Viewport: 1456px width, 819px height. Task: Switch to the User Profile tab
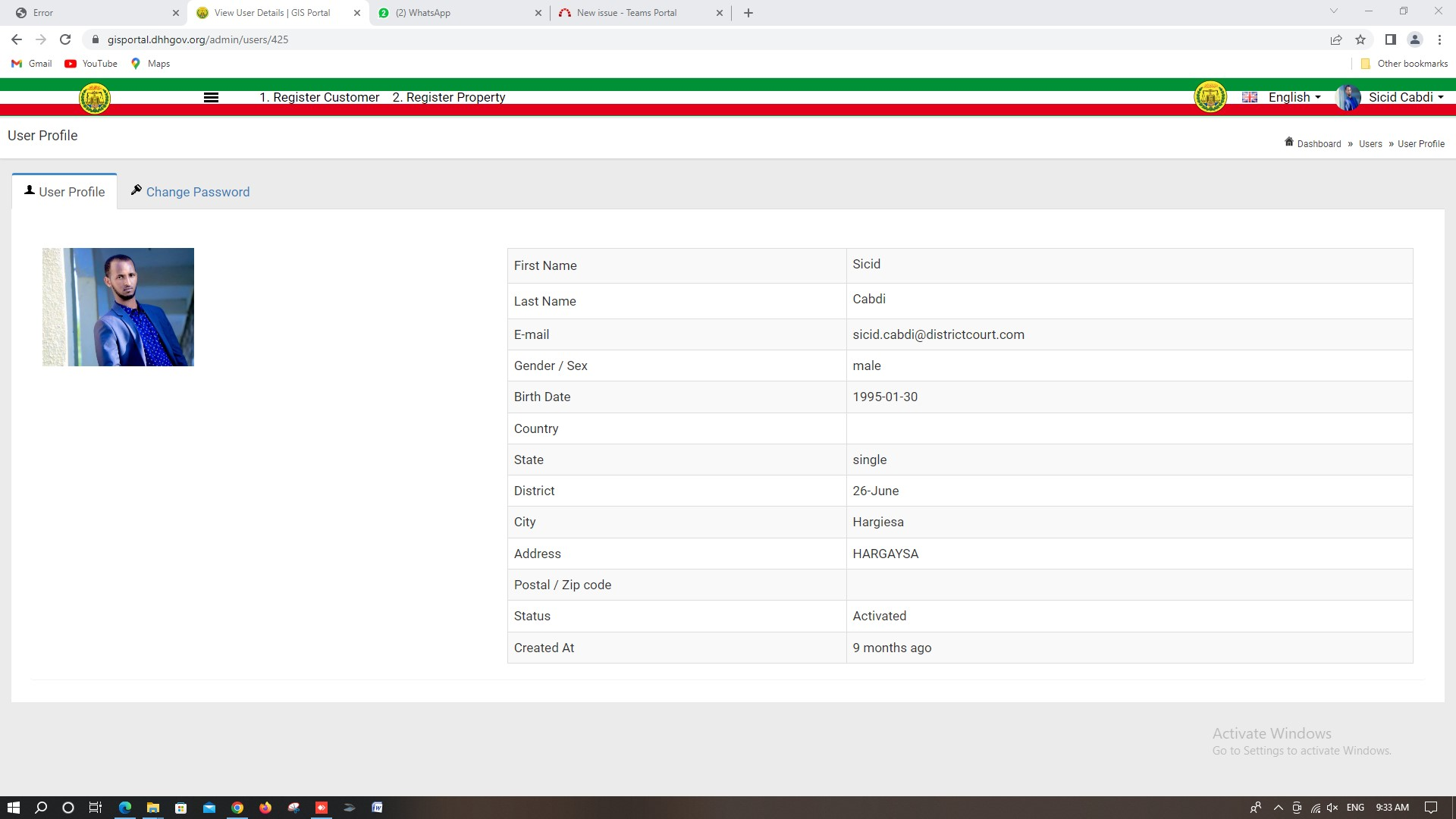point(64,192)
